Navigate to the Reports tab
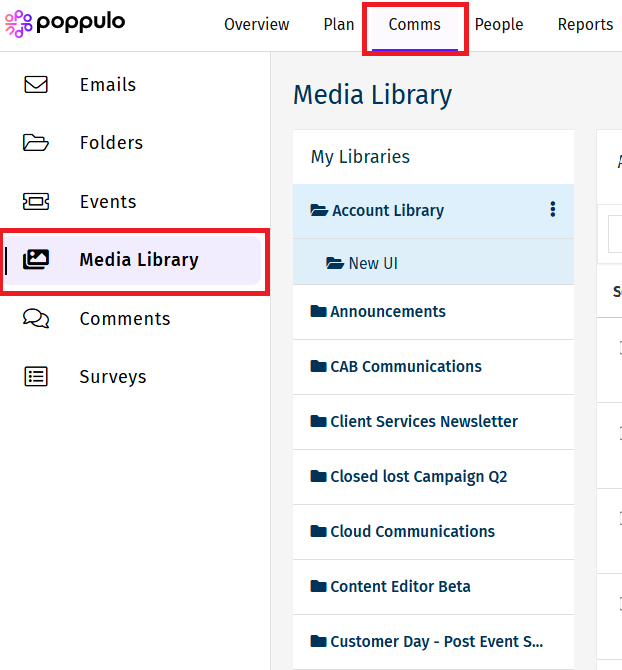 pos(585,25)
